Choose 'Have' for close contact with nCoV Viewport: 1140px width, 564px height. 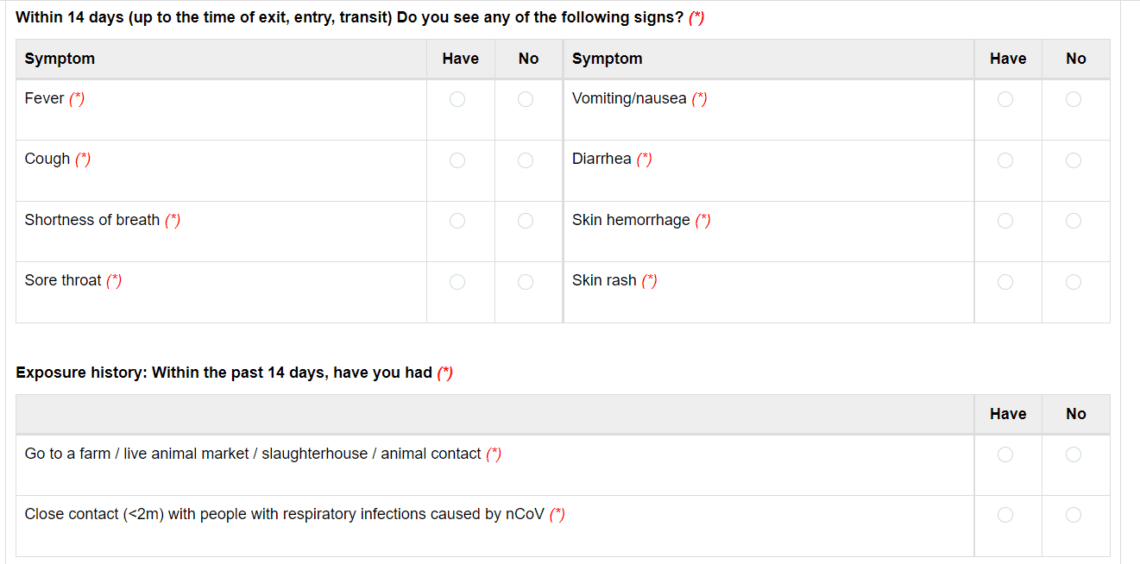pyautogui.click(x=1005, y=515)
